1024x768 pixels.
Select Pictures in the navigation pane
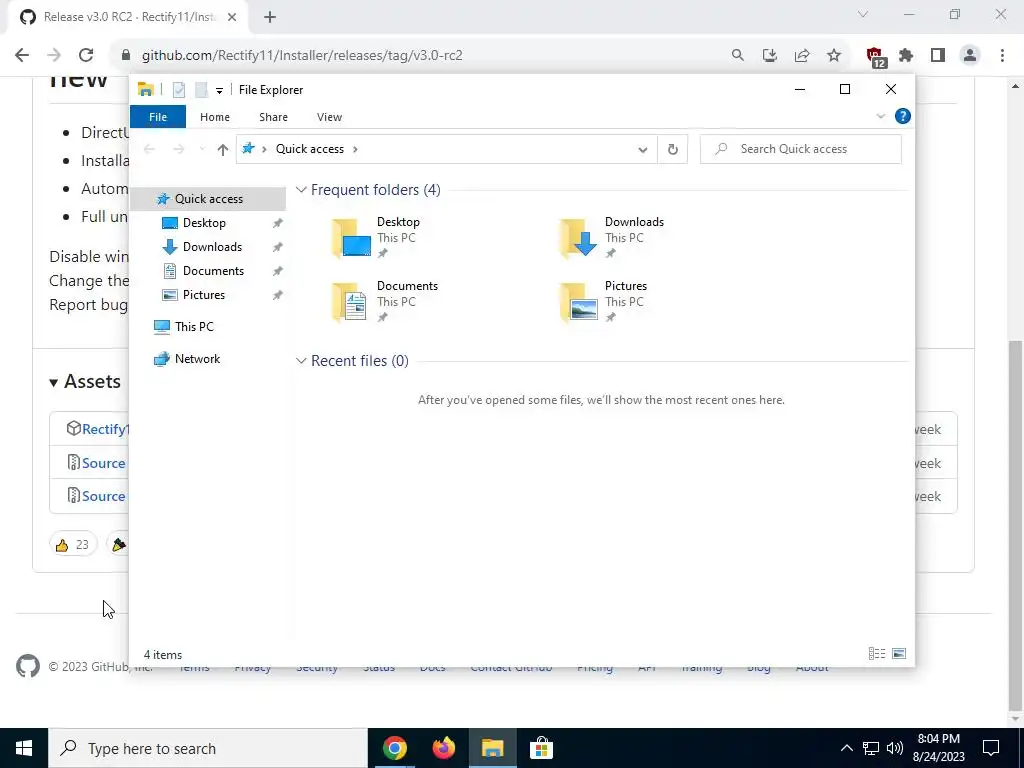point(204,295)
